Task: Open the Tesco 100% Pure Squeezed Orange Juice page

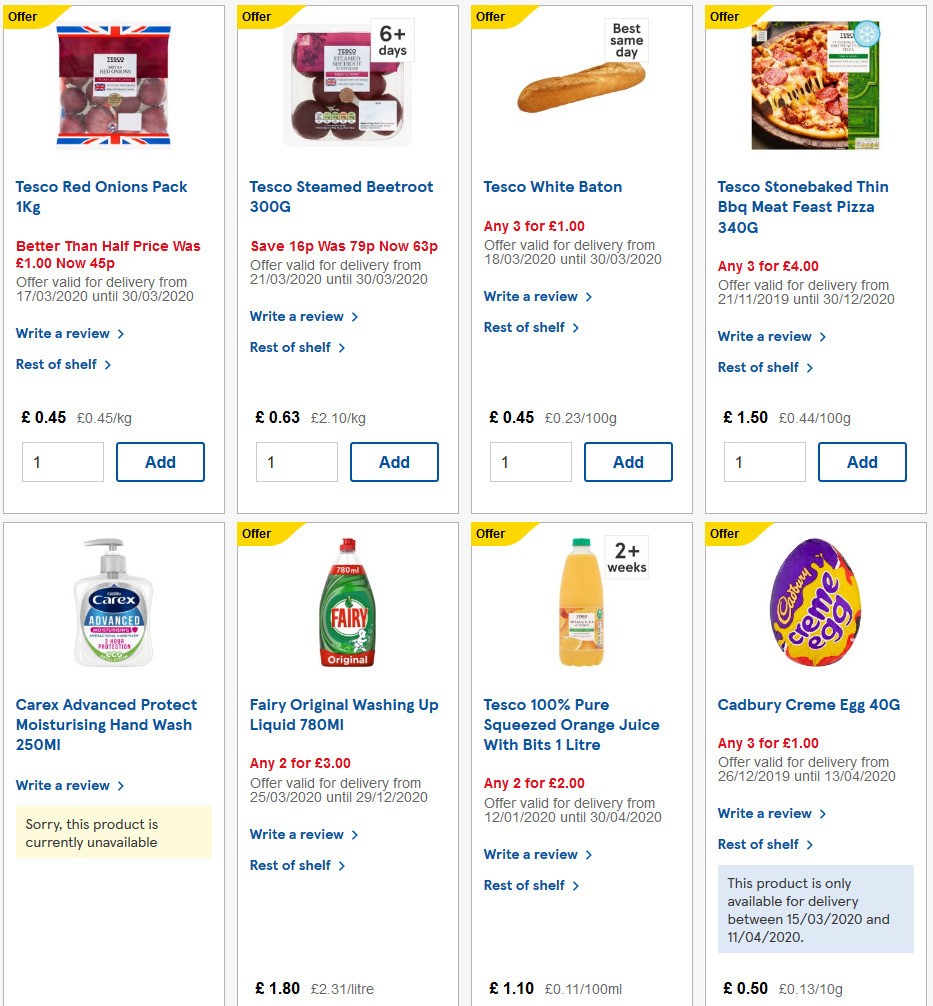Action: pos(571,724)
